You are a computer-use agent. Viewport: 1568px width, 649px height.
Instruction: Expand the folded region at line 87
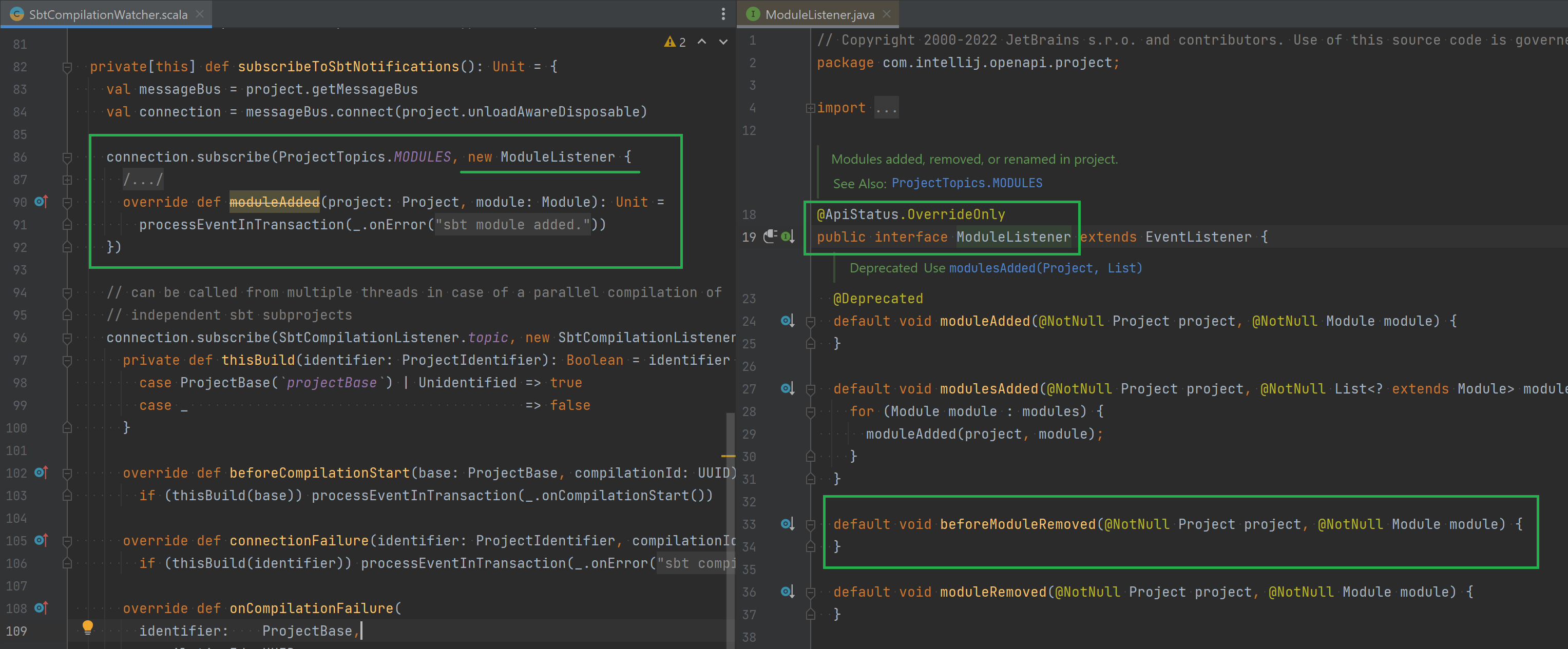click(x=68, y=180)
